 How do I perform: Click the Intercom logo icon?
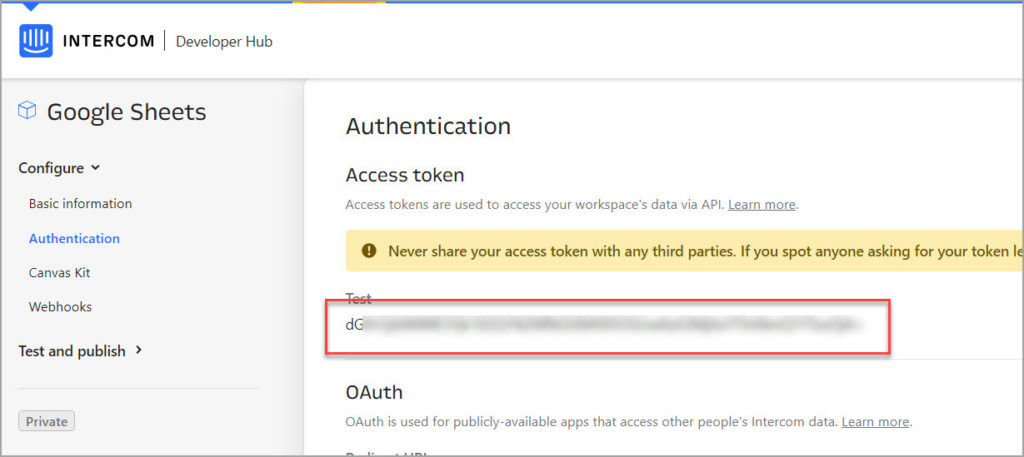tap(35, 41)
